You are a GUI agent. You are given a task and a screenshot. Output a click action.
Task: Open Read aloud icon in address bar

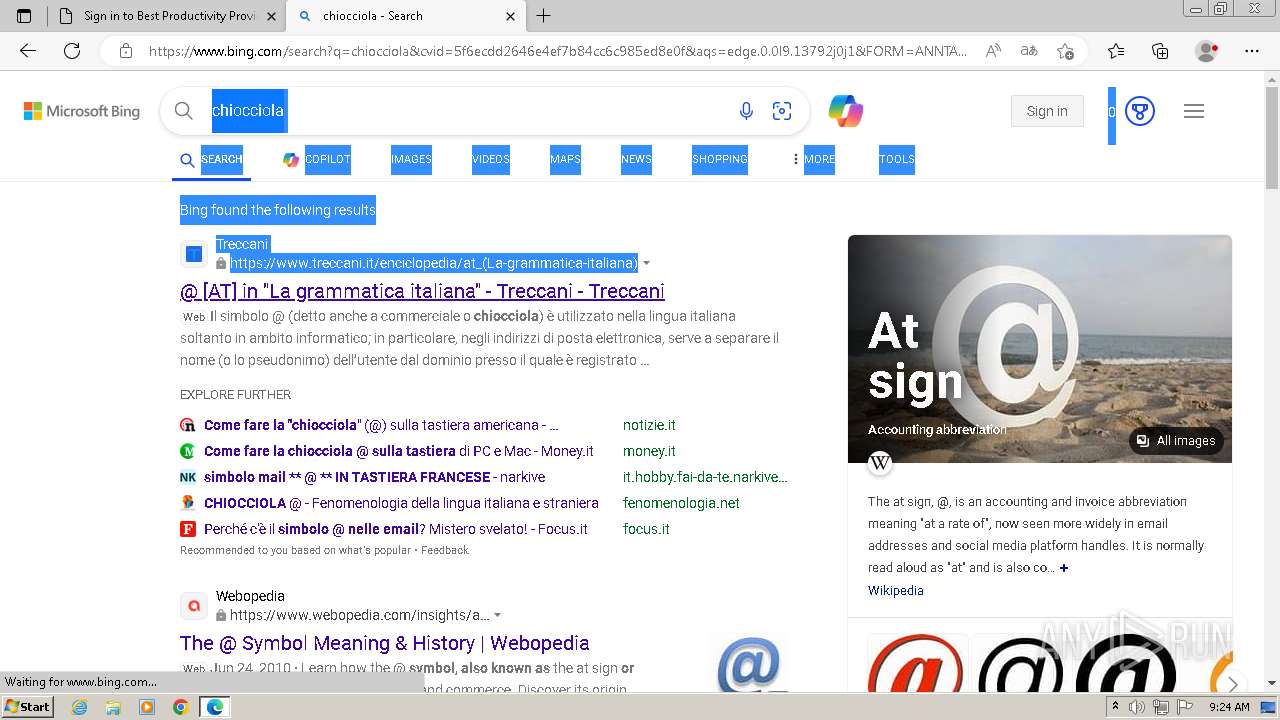[x=993, y=51]
